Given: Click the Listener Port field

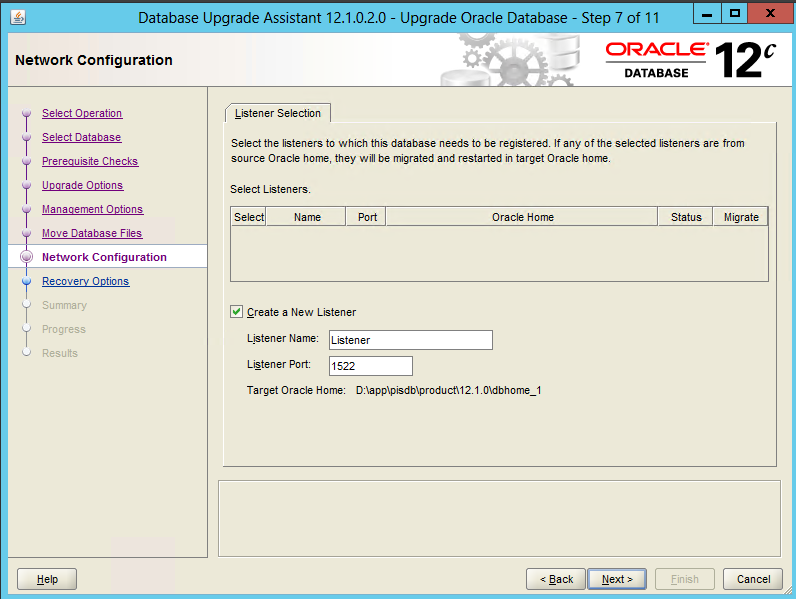Looking at the screenshot, I should tap(370, 366).
